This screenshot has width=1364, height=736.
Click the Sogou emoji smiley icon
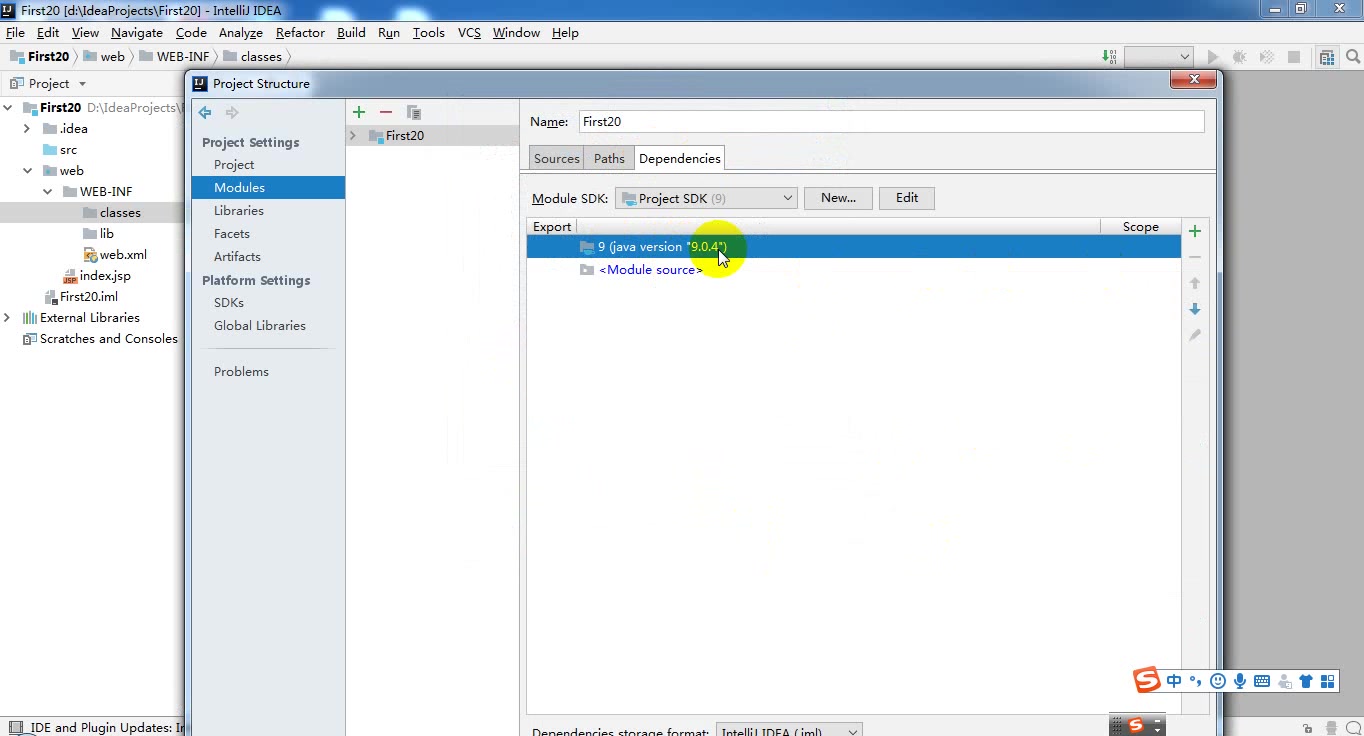coord(1218,681)
